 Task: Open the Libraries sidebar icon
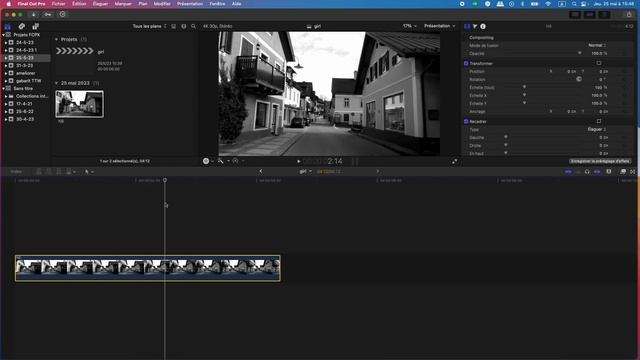pyautogui.click(x=8, y=27)
